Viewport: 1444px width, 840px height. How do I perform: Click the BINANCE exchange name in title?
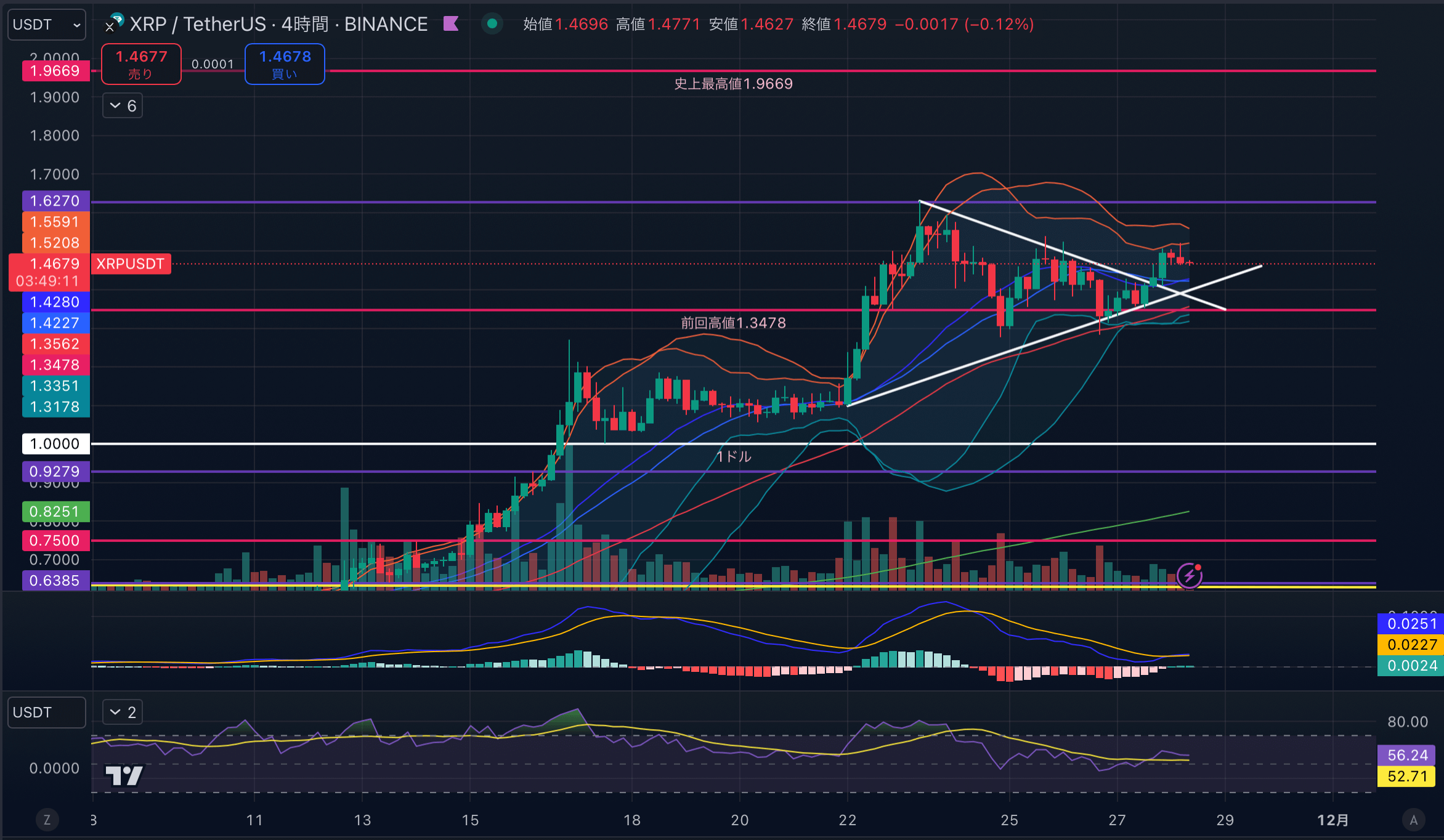coord(386,24)
